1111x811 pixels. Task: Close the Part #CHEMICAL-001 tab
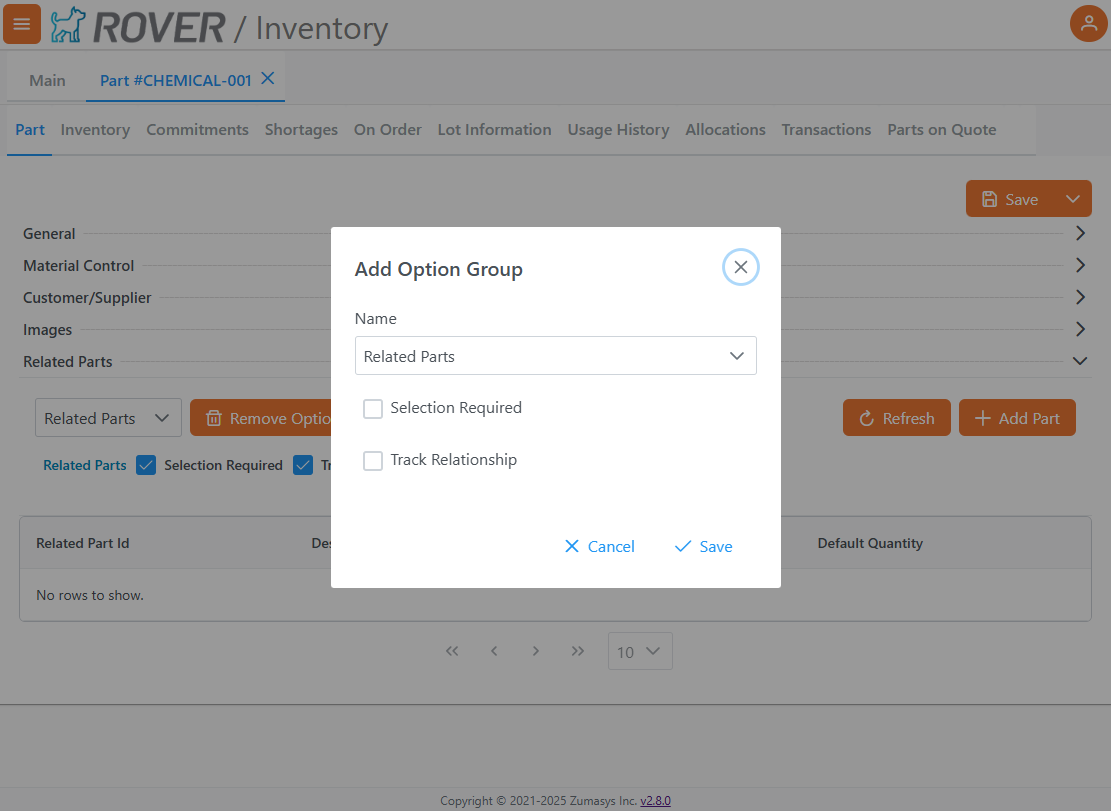pyautogui.click(x=268, y=79)
